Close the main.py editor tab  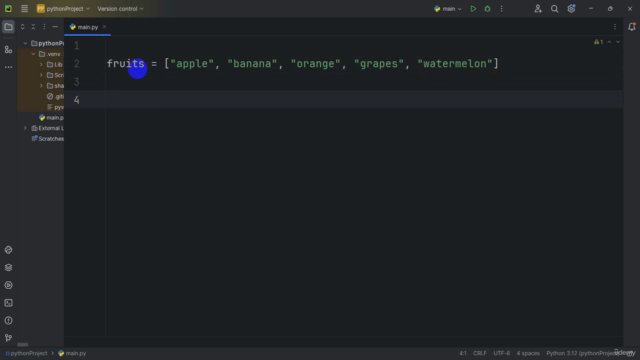pos(104,27)
